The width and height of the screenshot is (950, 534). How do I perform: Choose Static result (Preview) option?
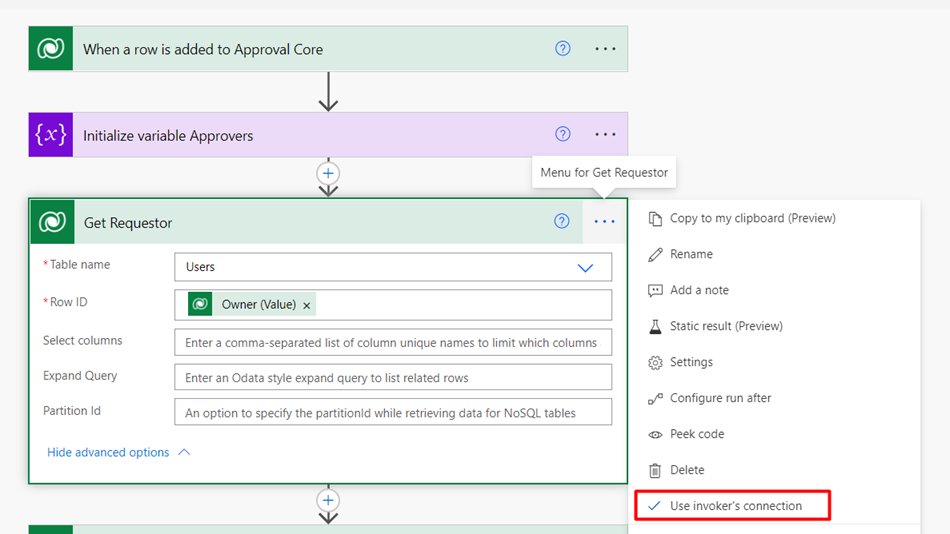(x=726, y=326)
